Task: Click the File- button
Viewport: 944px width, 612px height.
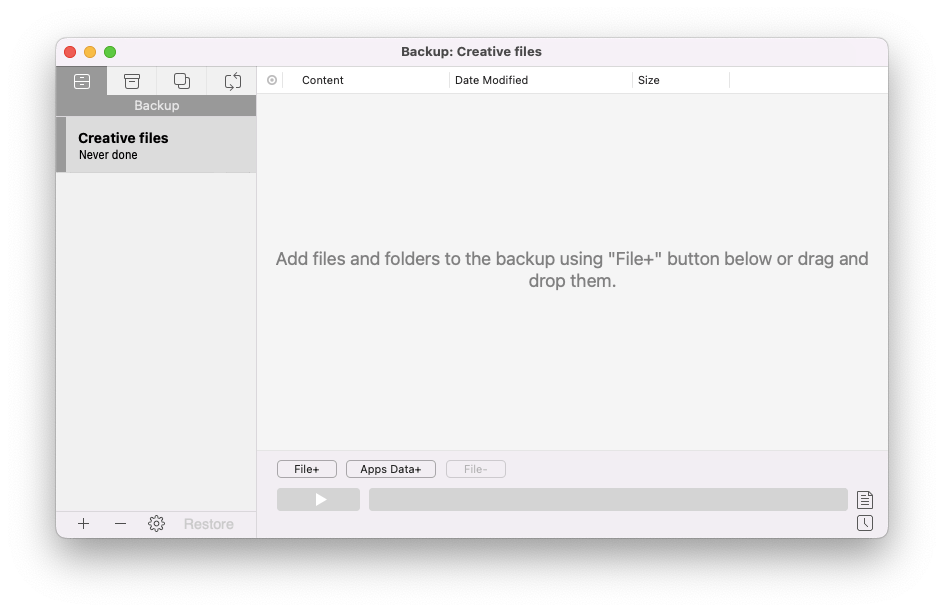Action: click(476, 469)
